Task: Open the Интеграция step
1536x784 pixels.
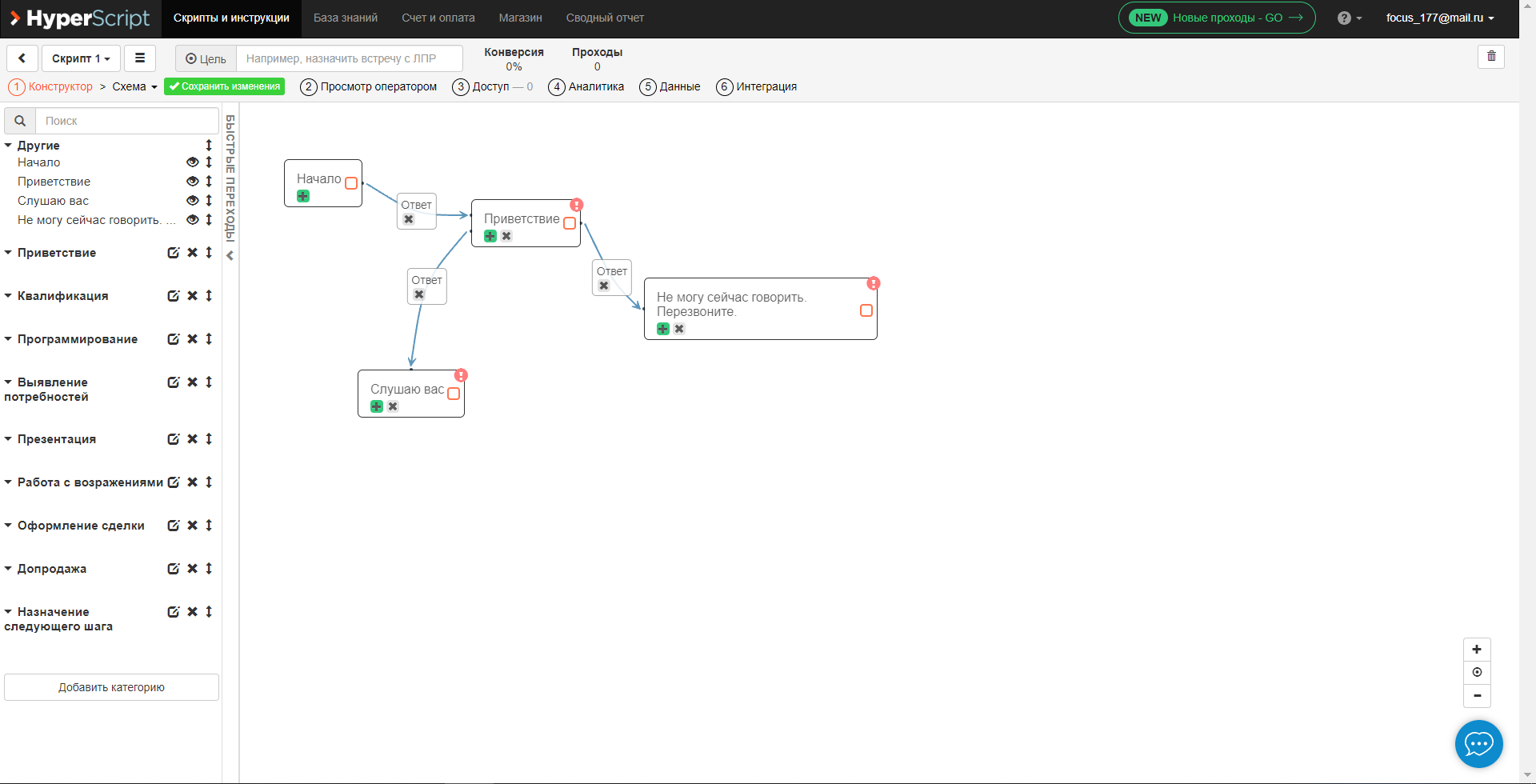Action: tap(757, 86)
